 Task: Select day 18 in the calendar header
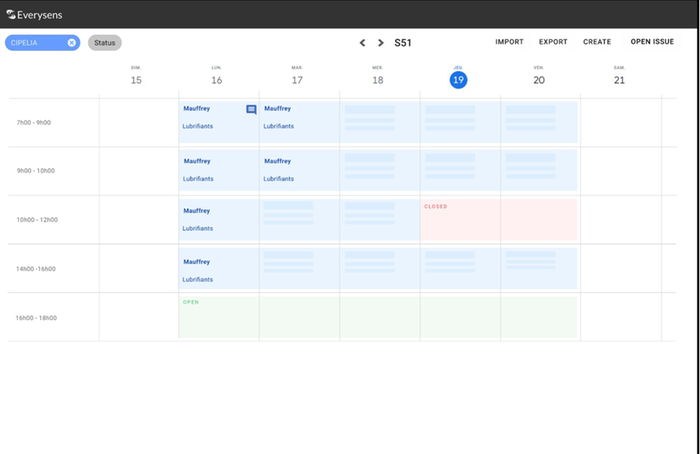point(378,80)
